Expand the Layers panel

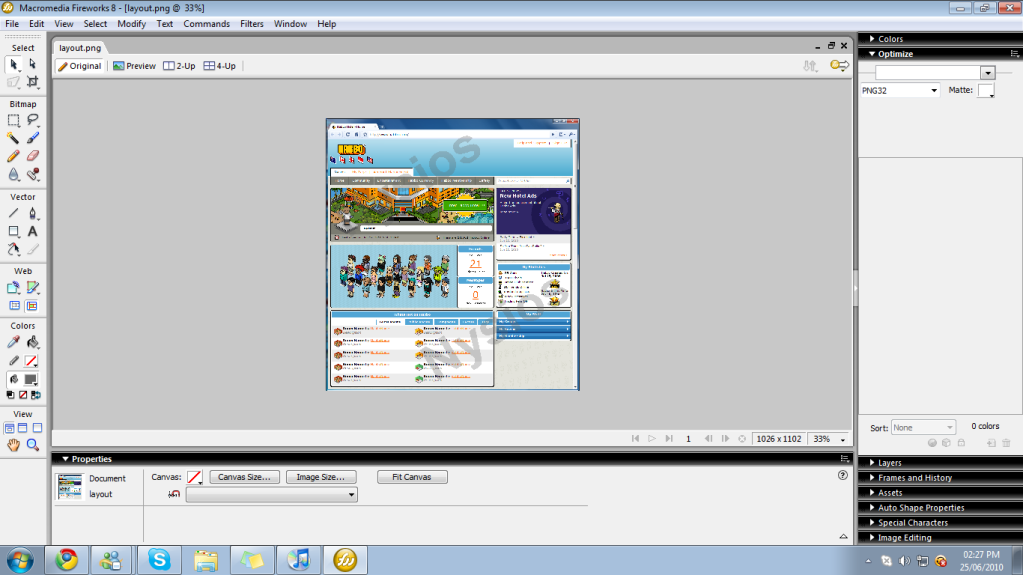click(890, 463)
